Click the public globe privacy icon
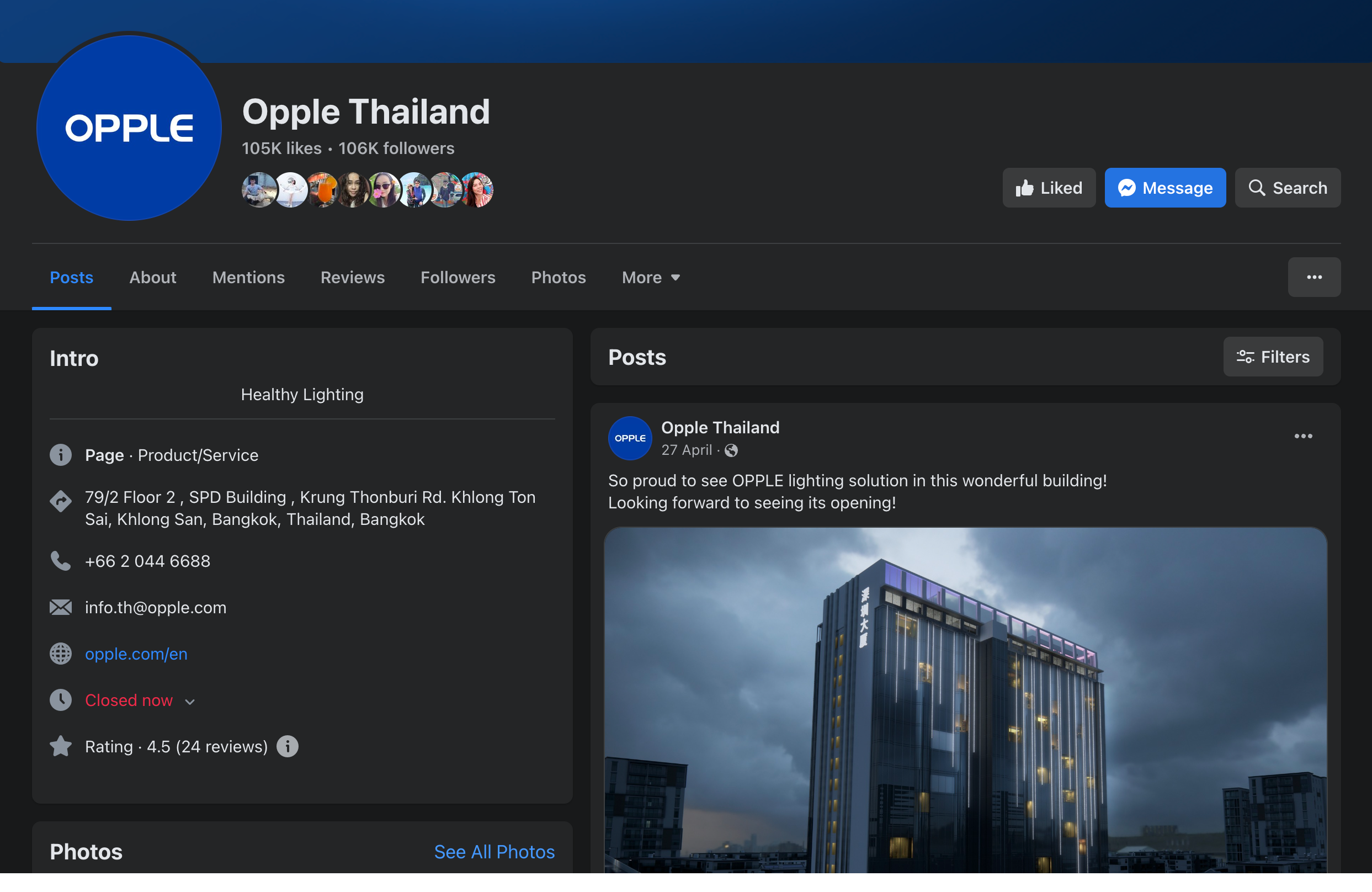 tap(731, 450)
